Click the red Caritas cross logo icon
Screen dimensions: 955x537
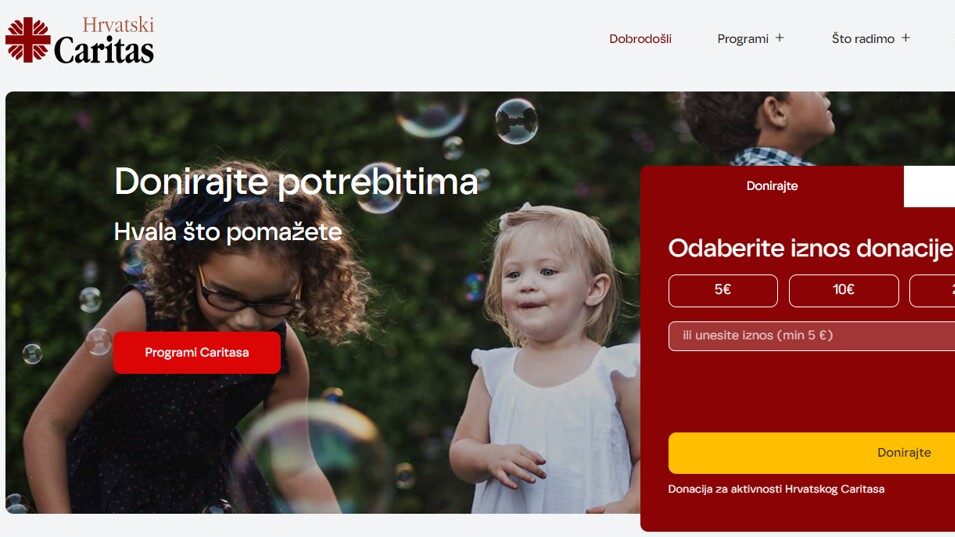[28, 40]
